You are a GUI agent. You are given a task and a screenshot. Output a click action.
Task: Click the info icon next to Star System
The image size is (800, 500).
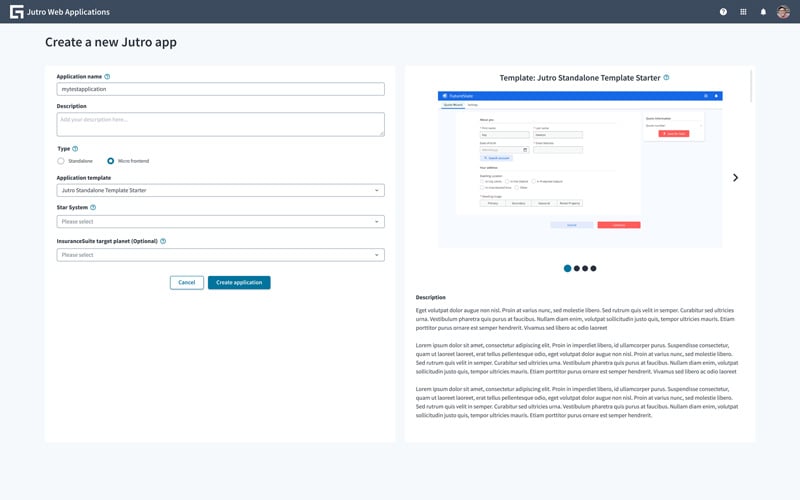point(93,208)
